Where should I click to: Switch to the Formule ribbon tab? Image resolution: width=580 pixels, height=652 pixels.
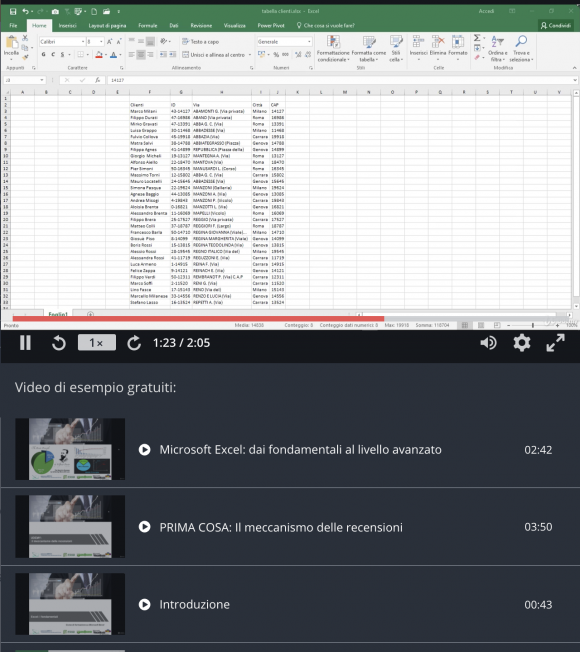pyautogui.click(x=148, y=25)
